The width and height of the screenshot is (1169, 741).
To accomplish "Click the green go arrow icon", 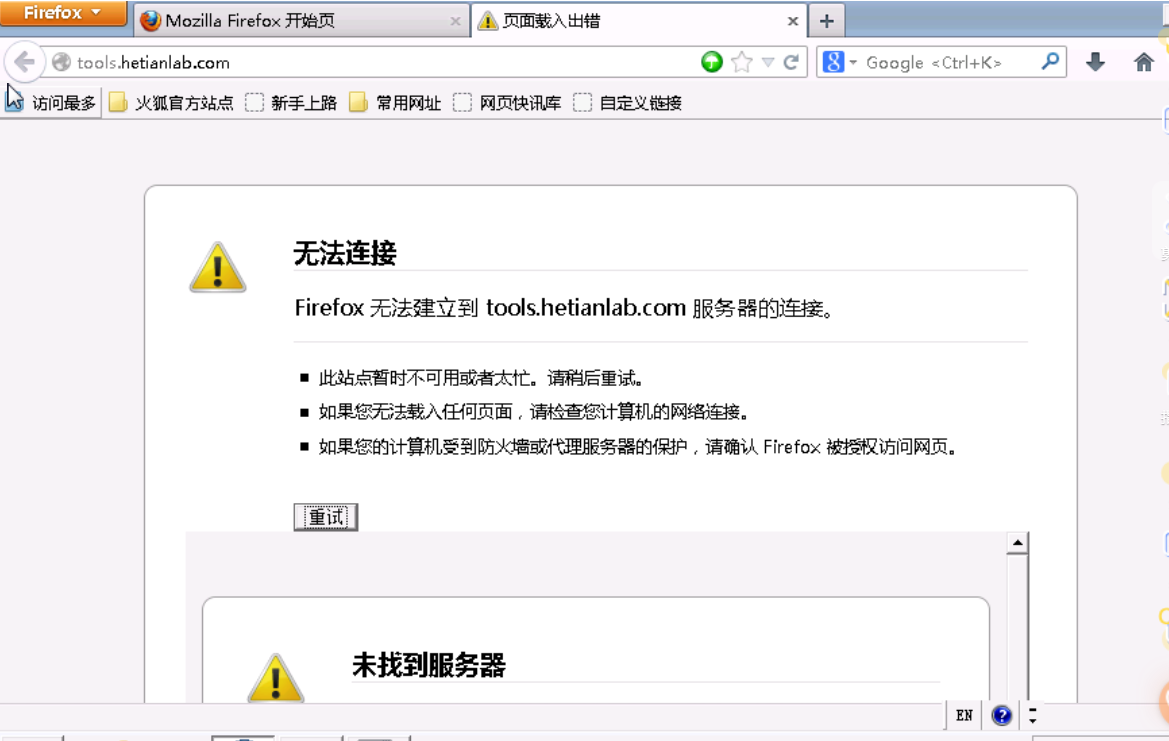I will [712, 62].
